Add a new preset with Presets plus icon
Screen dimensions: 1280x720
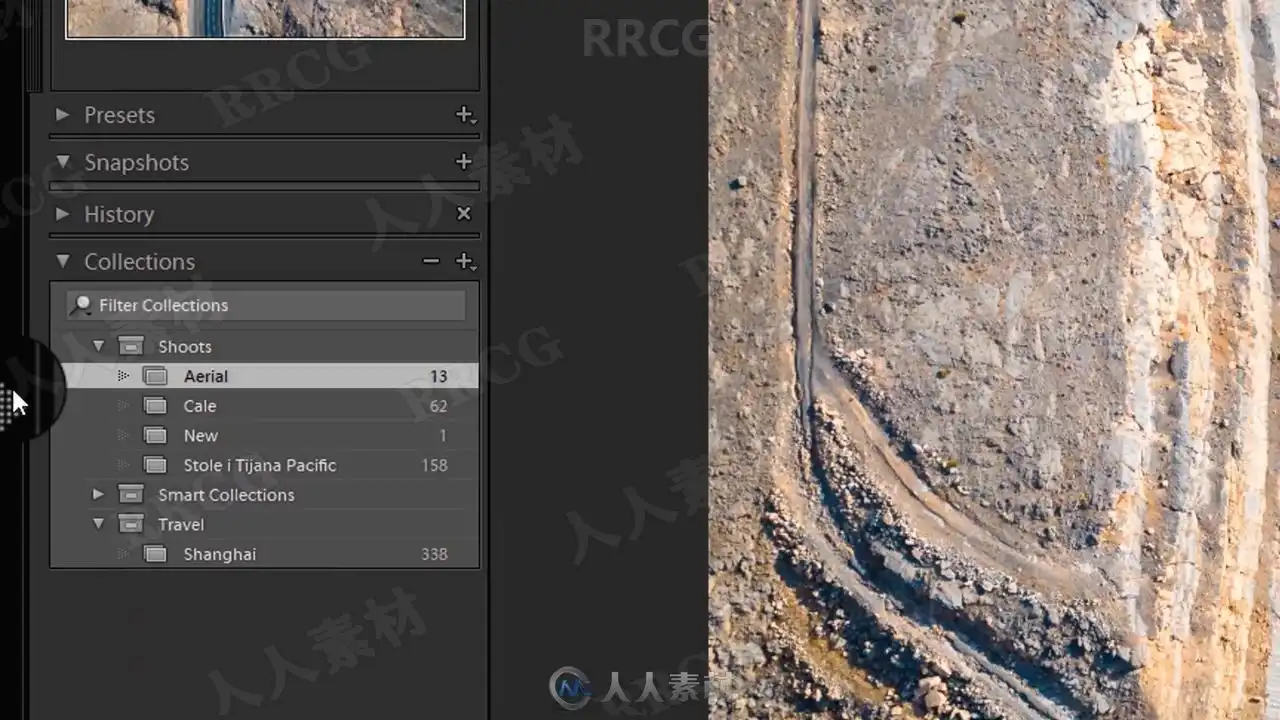point(465,115)
